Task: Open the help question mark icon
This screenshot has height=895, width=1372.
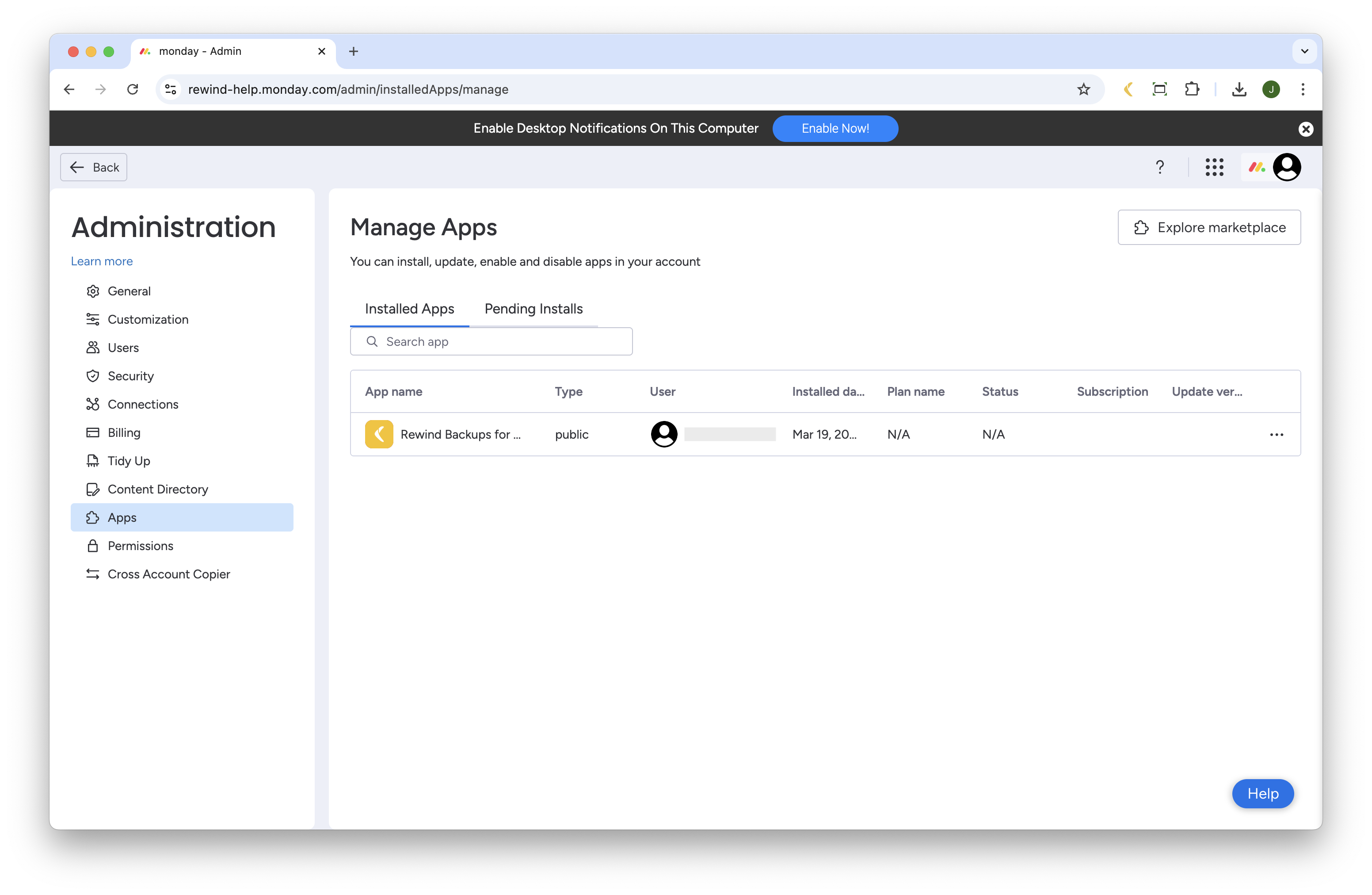Action: (x=1159, y=167)
